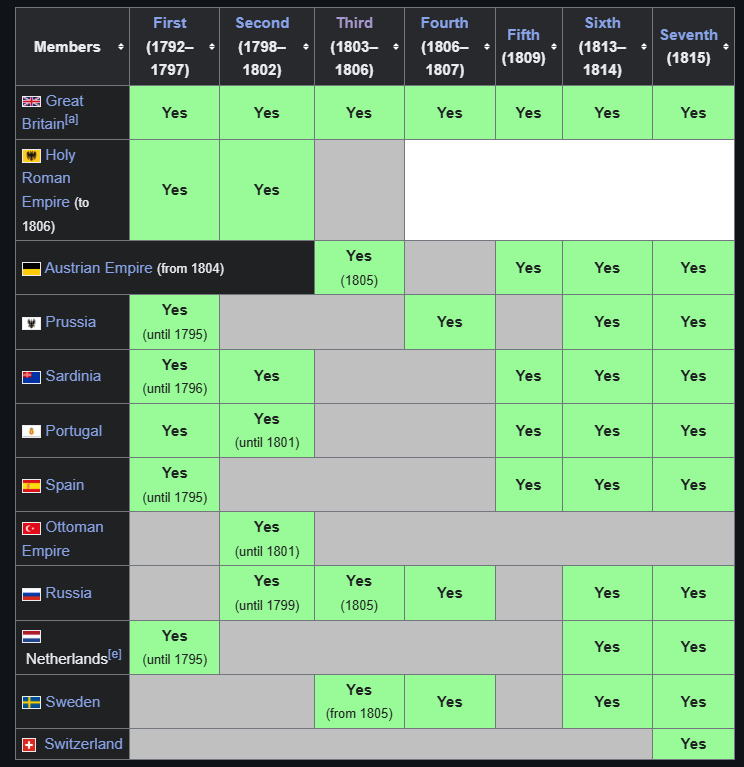Click Sardinia's 'Yes (until 1796)' cell
This screenshot has width=744, height=767.
tap(175, 376)
